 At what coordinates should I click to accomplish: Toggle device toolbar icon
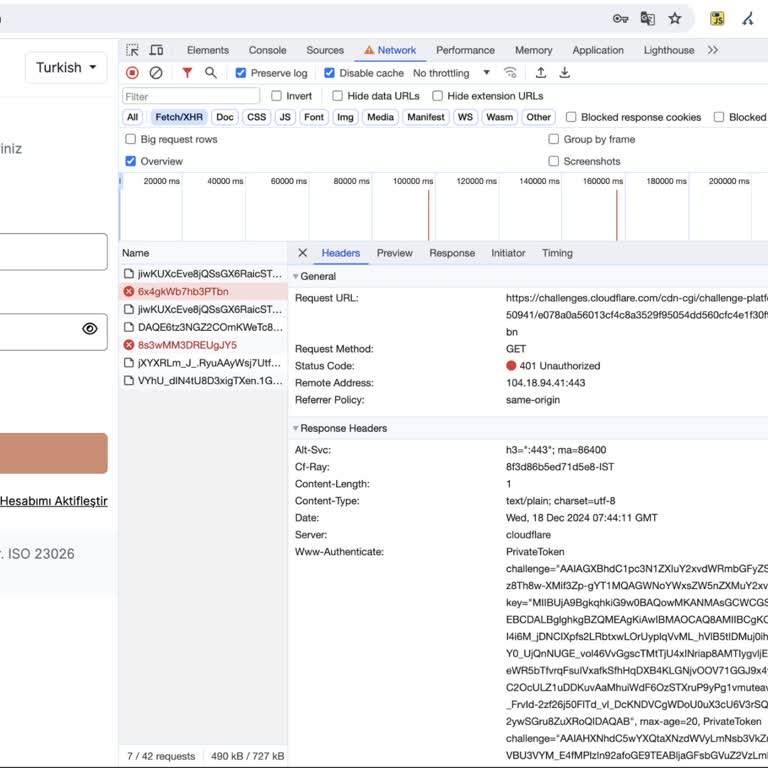click(156, 50)
